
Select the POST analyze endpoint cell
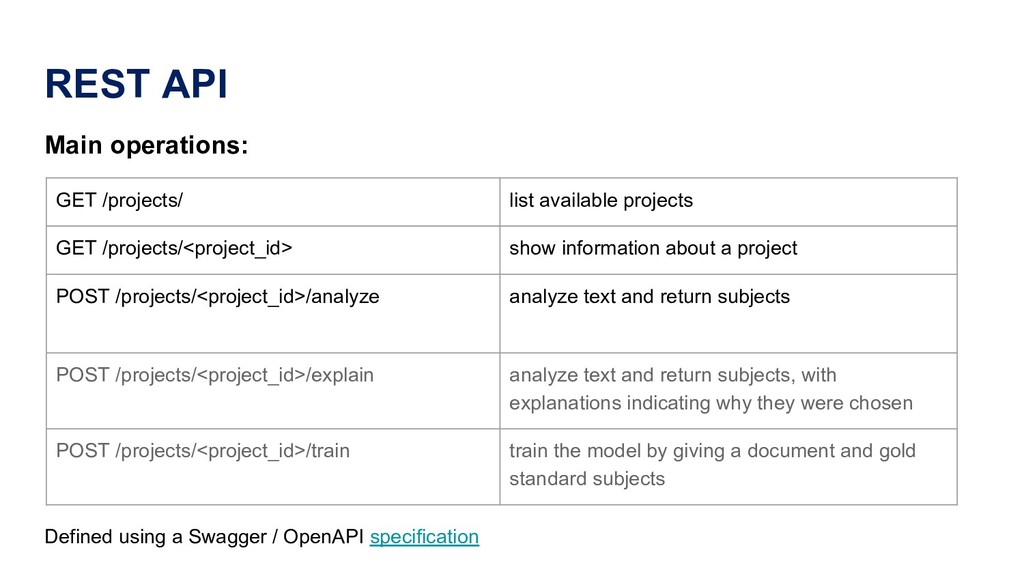pyautogui.click(x=218, y=297)
